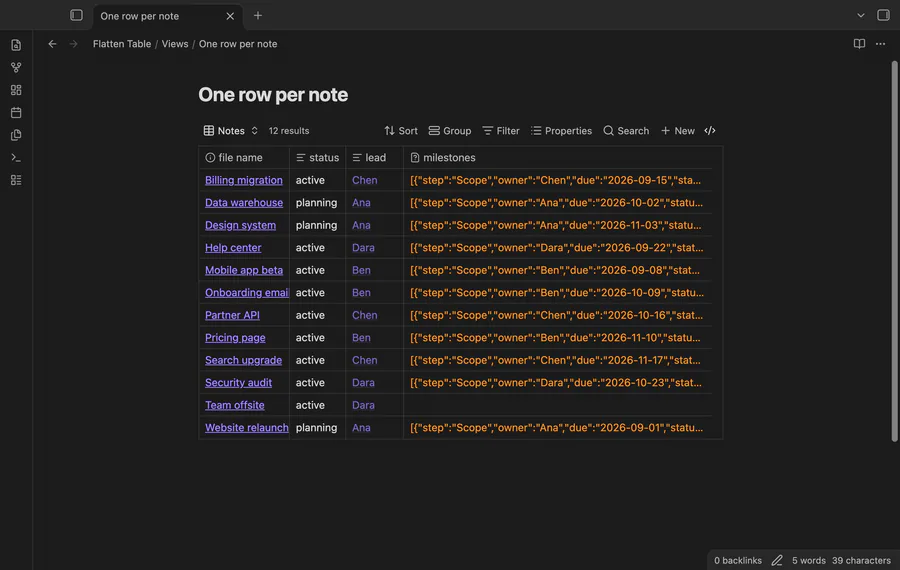900x570 pixels.
Task: Switch to reading view book icon
Action: coord(859,44)
